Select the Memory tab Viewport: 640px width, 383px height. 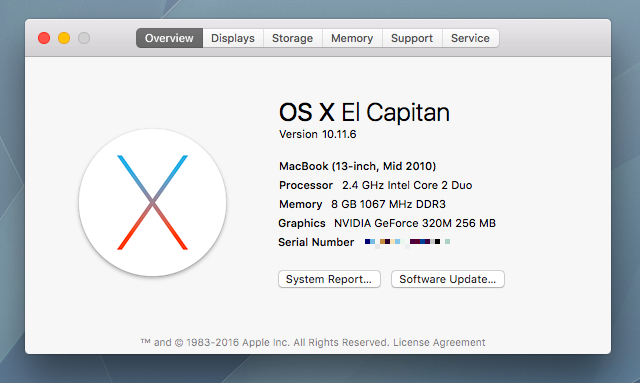pyautogui.click(x=352, y=38)
